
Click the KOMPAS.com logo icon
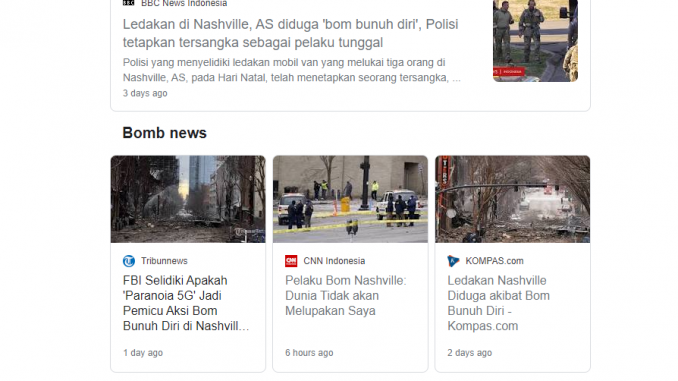[453, 261]
